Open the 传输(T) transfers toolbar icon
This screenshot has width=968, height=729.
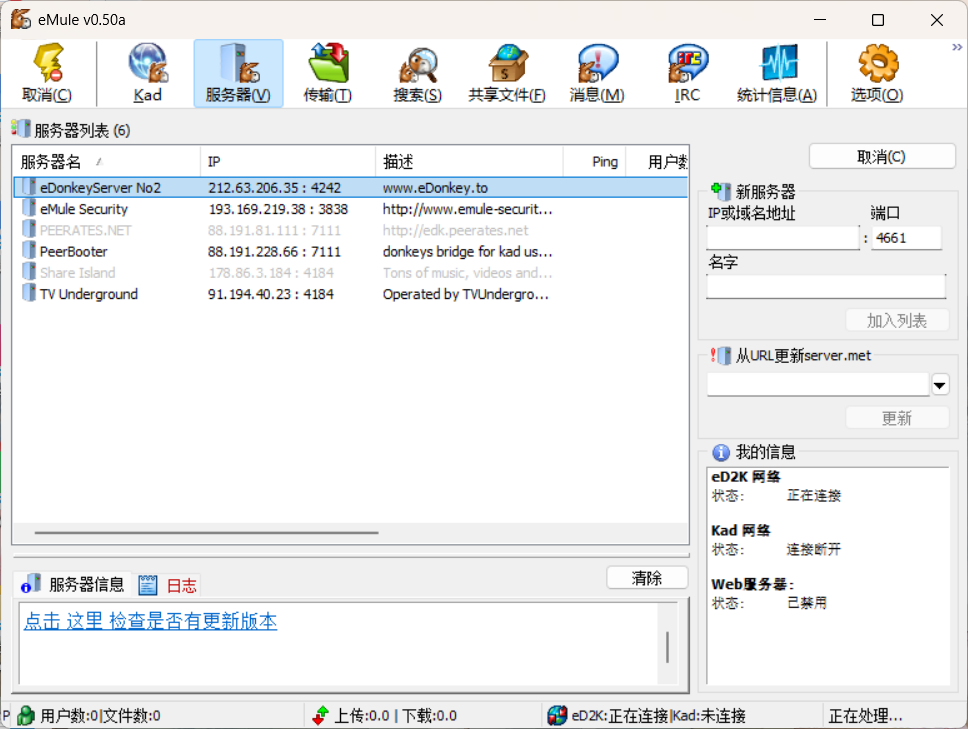tap(328, 73)
